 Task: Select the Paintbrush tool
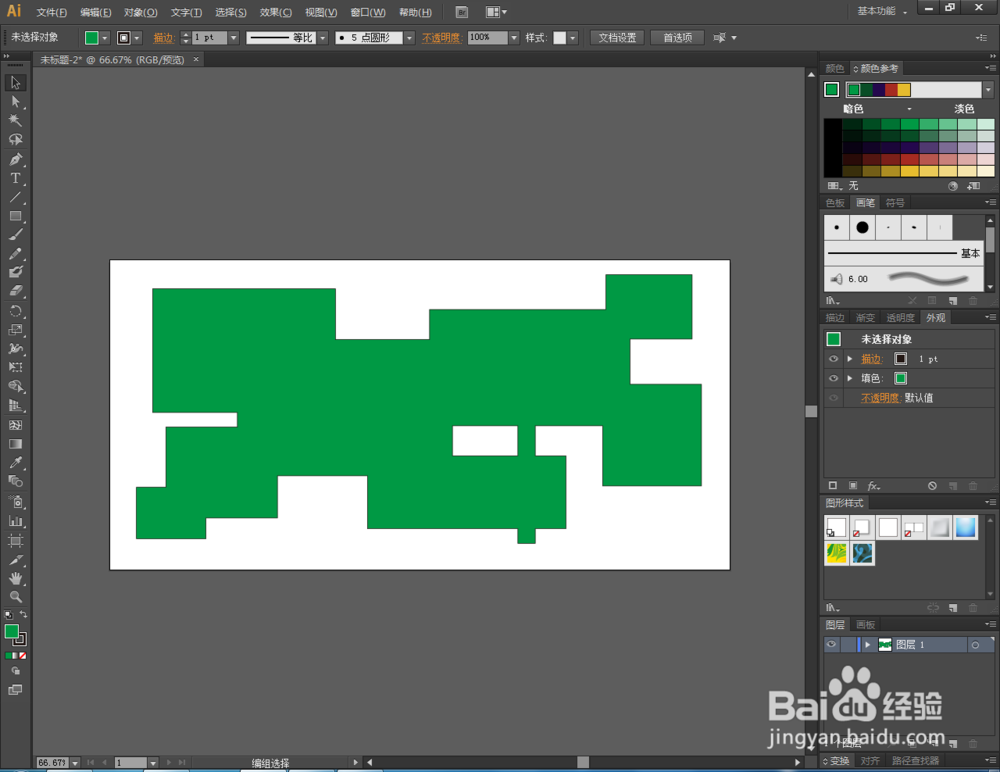coord(15,235)
